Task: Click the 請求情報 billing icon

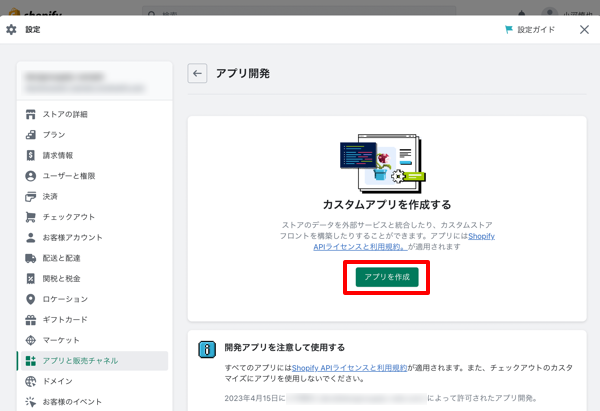Action: [x=31, y=155]
